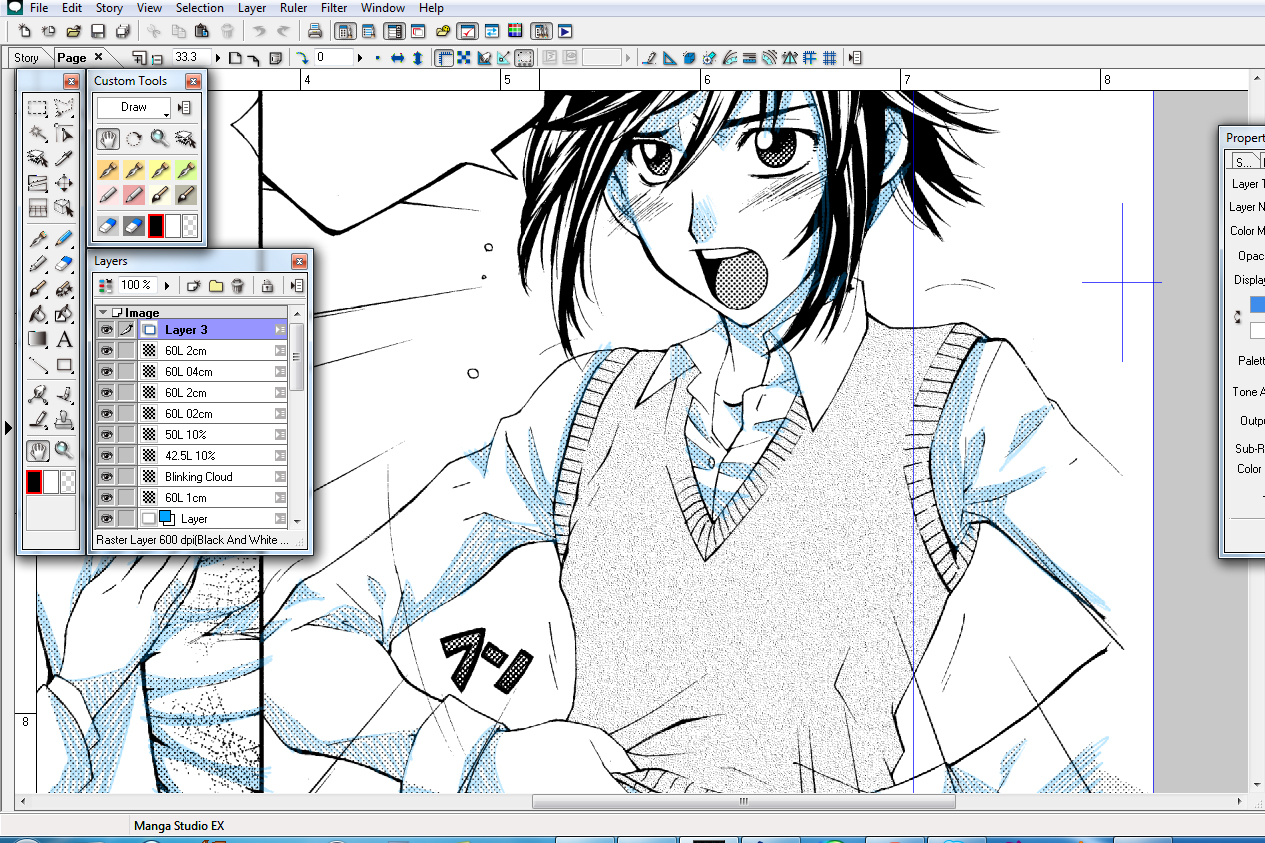Select the Rotate tool in Custom Tools
This screenshot has height=843, width=1265.
coord(133,139)
